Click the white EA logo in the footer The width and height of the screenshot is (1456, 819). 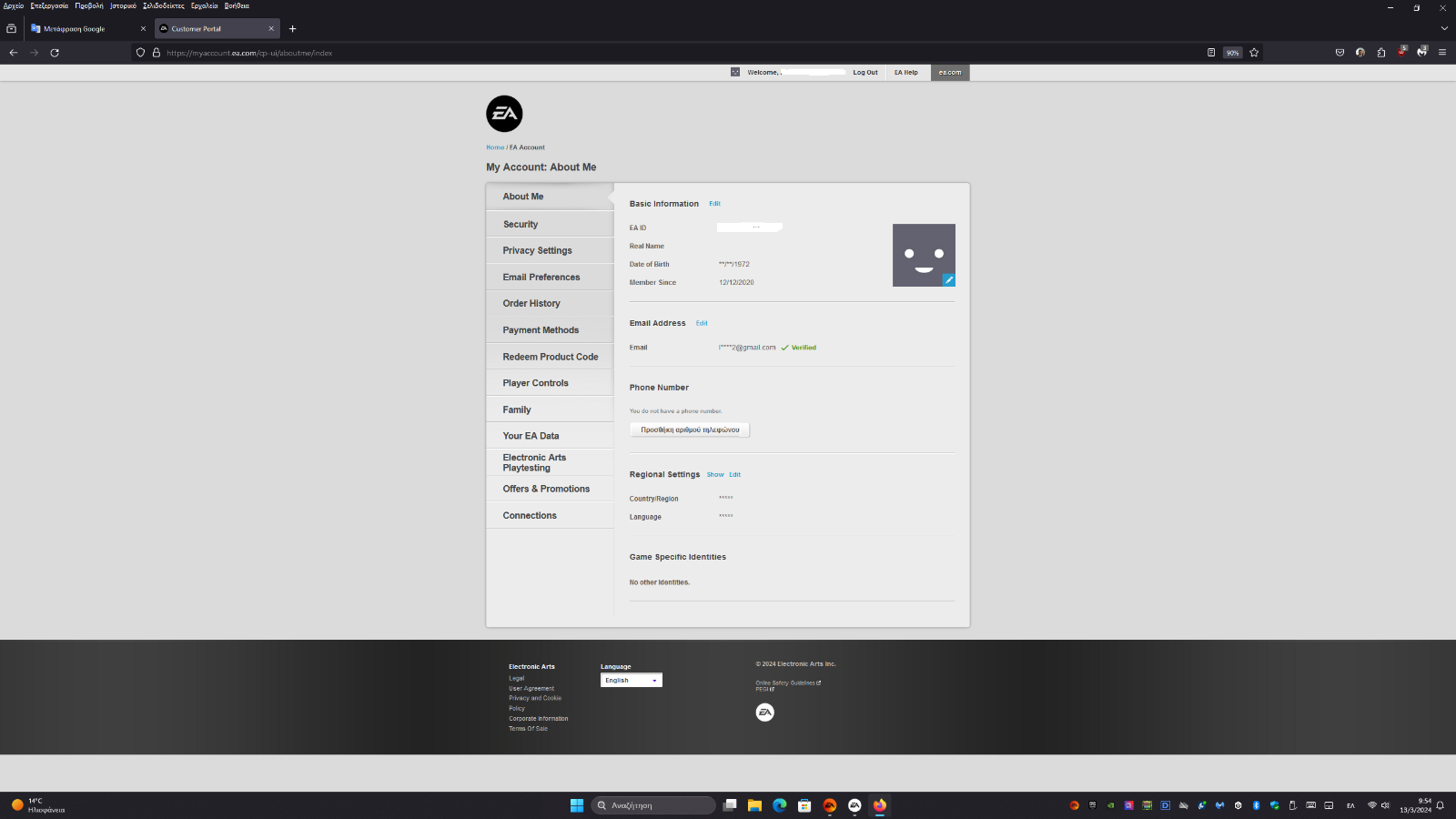pyautogui.click(x=765, y=713)
